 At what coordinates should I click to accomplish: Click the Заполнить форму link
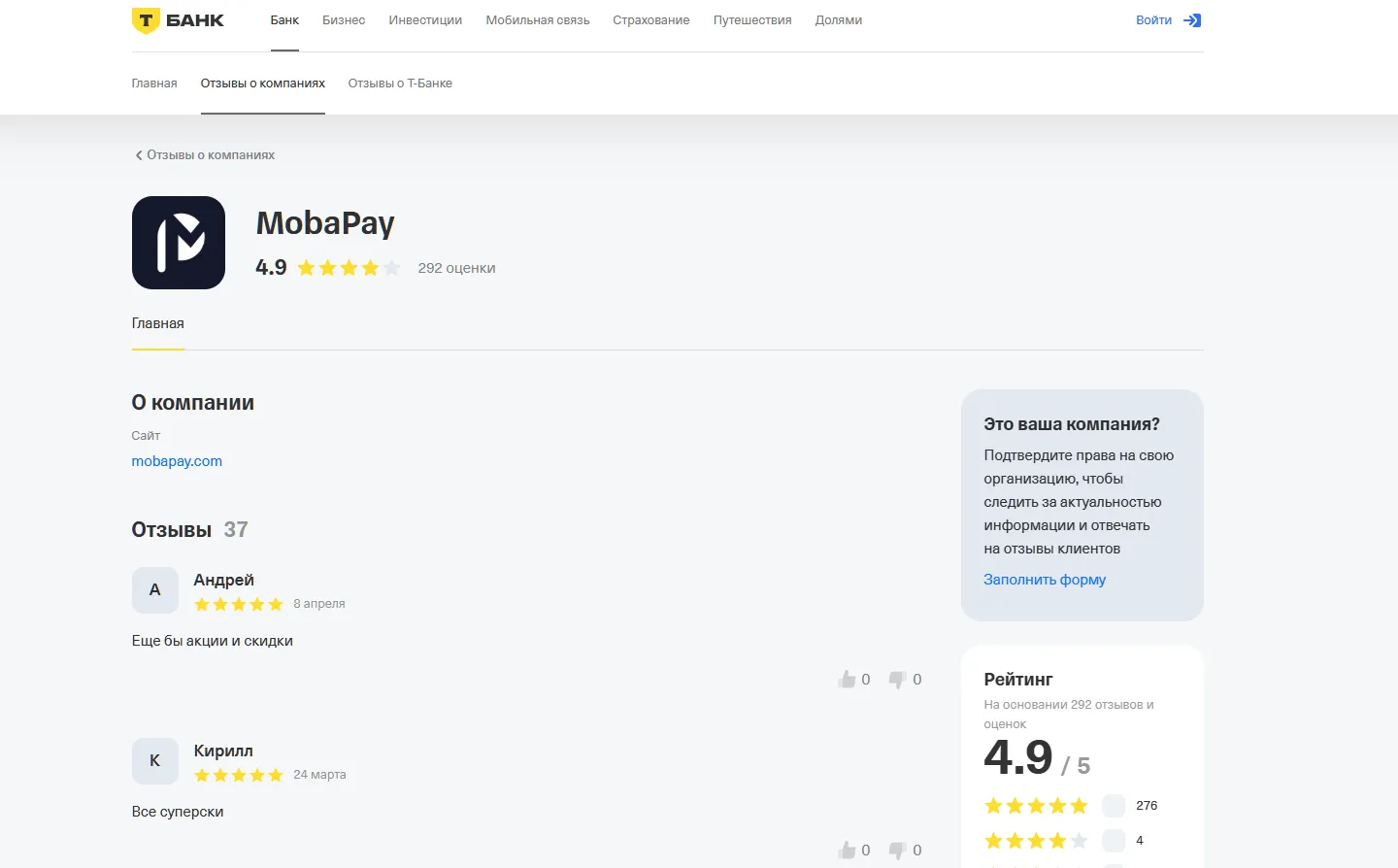pyautogui.click(x=1045, y=580)
